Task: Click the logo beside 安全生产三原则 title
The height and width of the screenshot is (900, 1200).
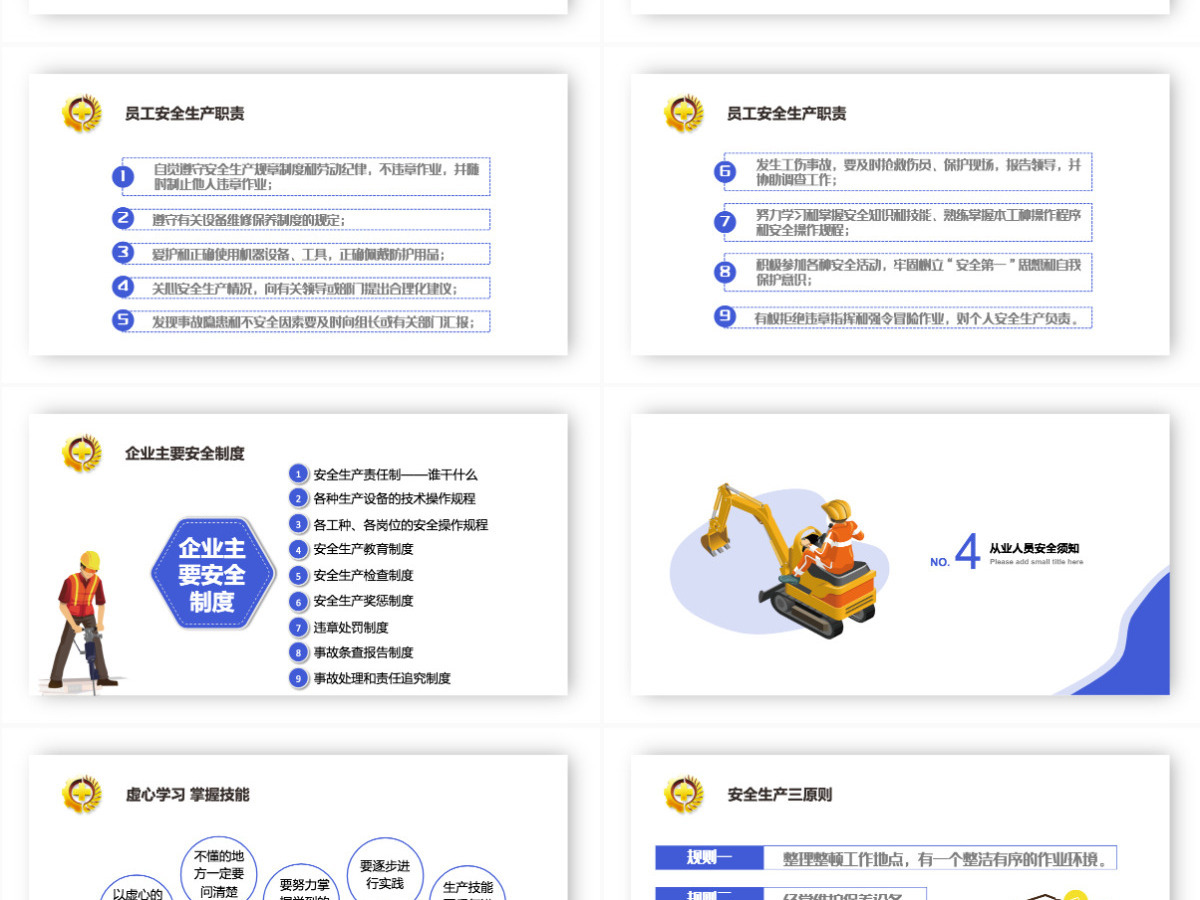Action: 684,794
